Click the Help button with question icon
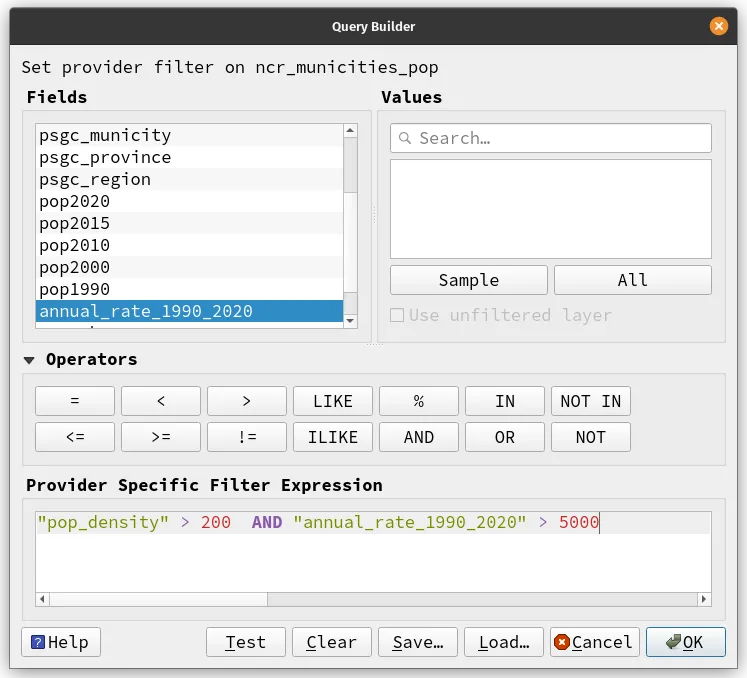Screen dimensions: 747x678 (61, 642)
